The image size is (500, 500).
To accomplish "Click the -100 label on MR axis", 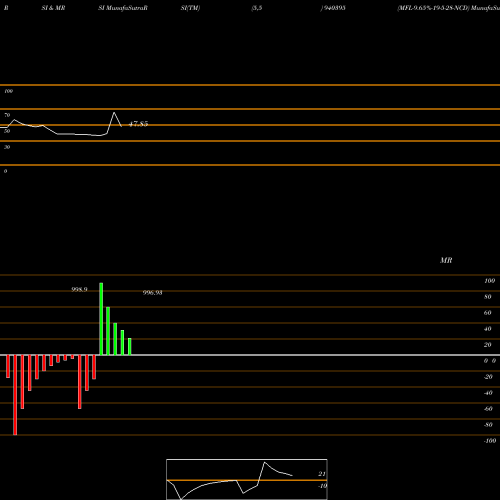I will tap(490, 441).
